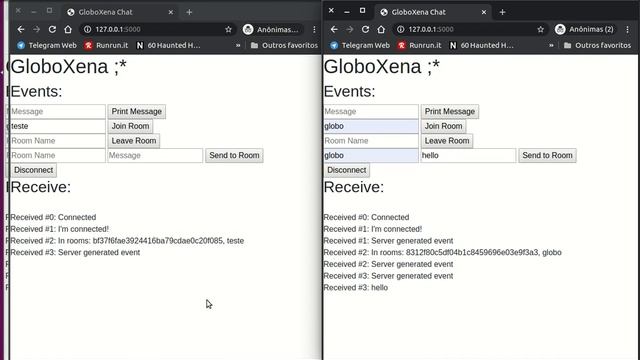Open Outros favoritos folder in left window
640x360 pixels.
(284, 45)
